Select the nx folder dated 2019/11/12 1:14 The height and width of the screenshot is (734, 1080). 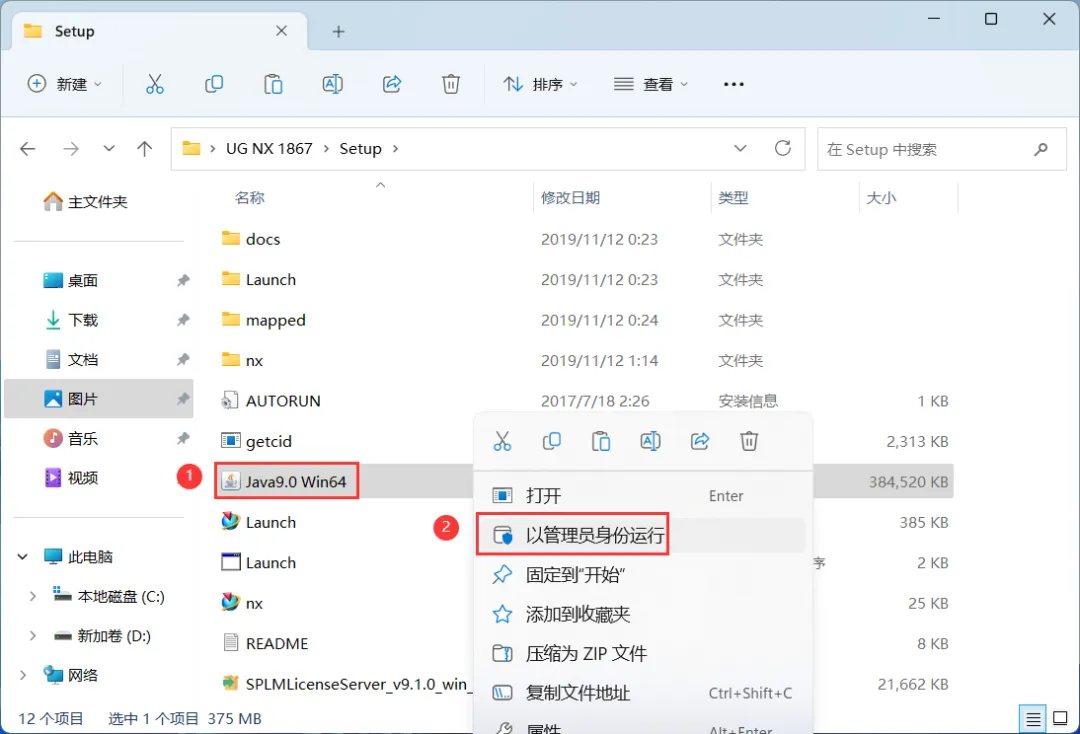[242, 361]
